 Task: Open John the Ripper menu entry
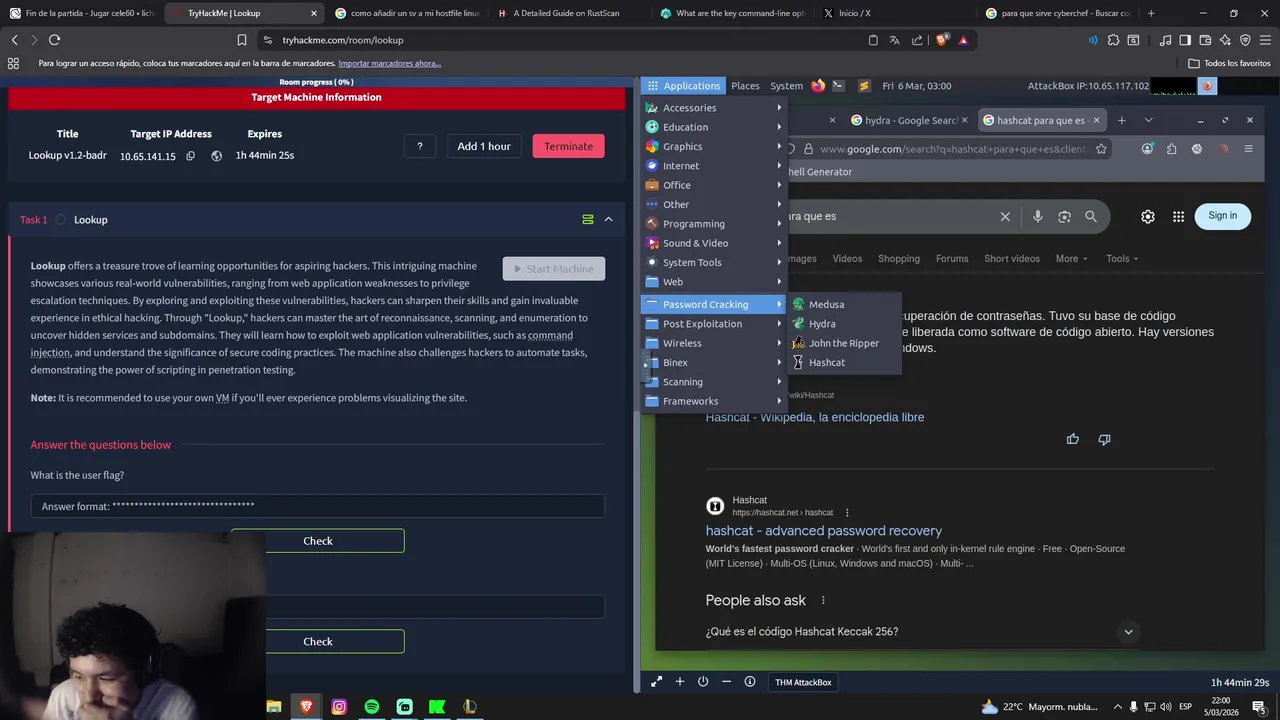coord(844,343)
